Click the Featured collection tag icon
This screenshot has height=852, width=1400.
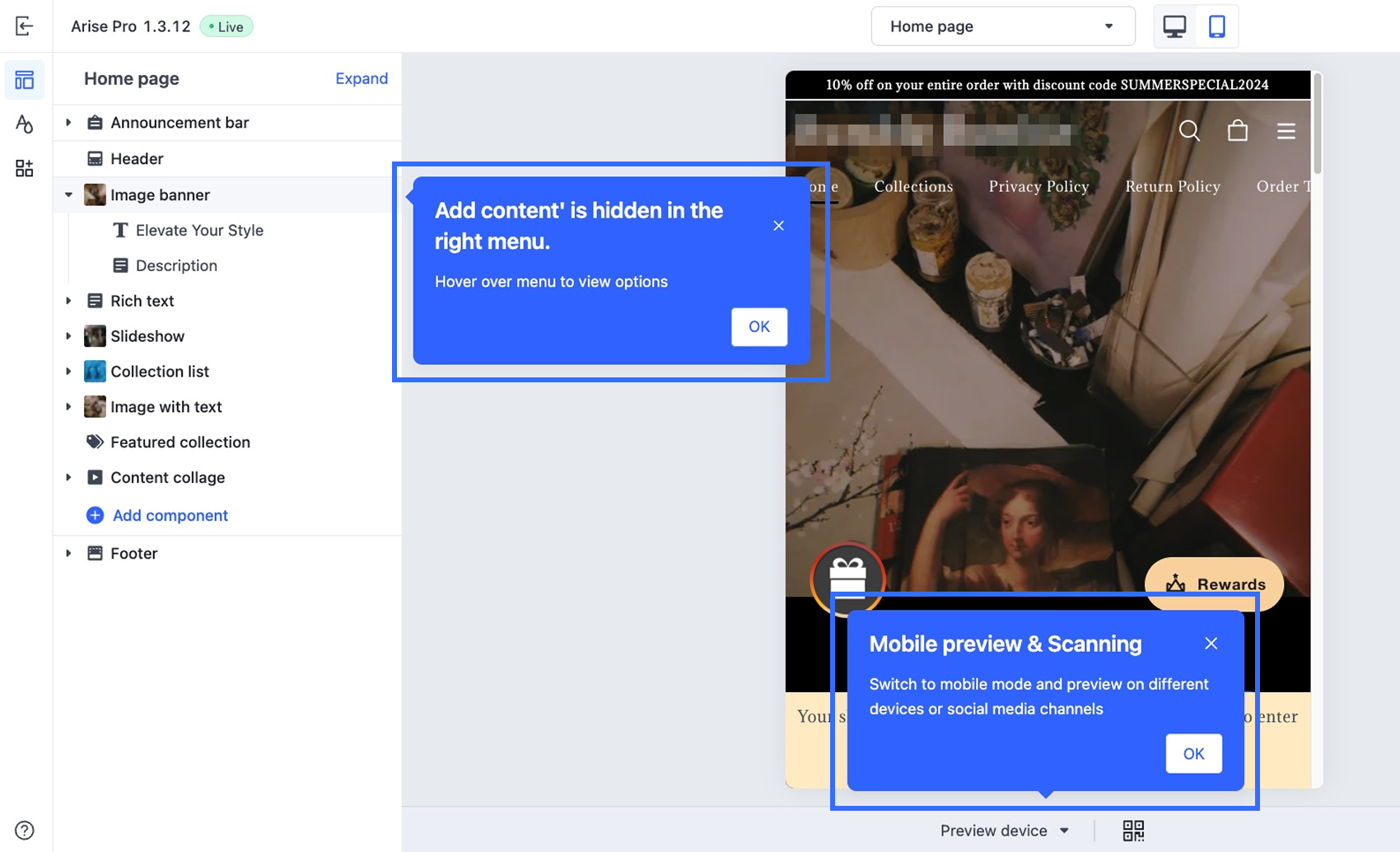coord(96,442)
